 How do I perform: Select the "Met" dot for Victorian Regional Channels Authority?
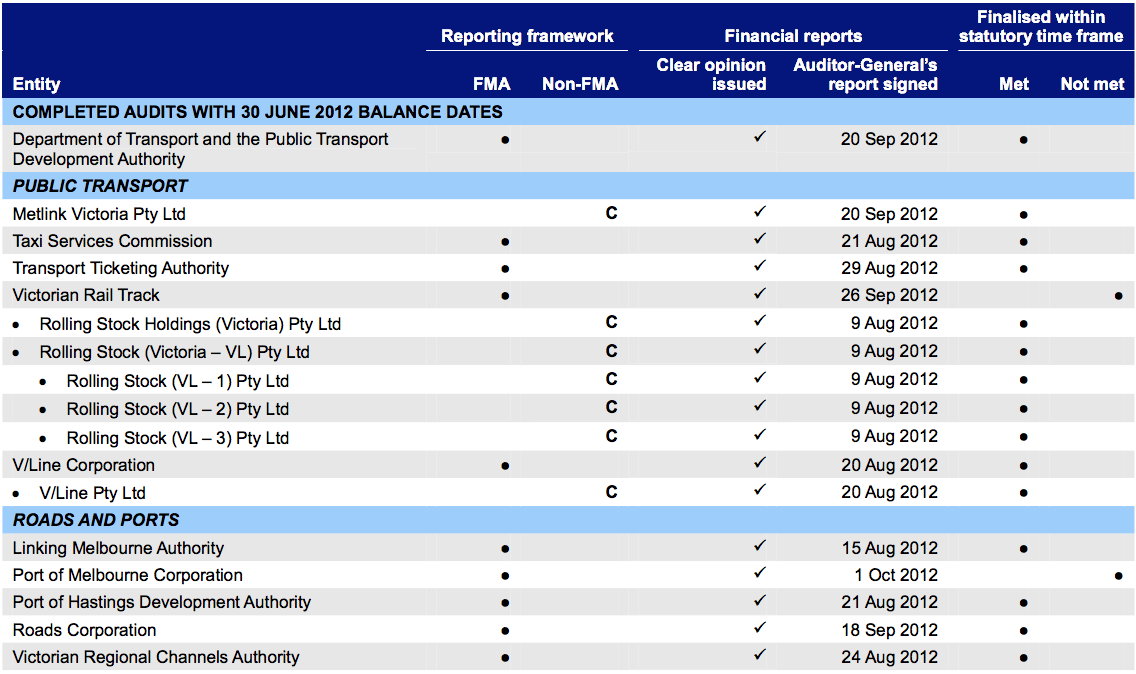[x=1023, y=658]
